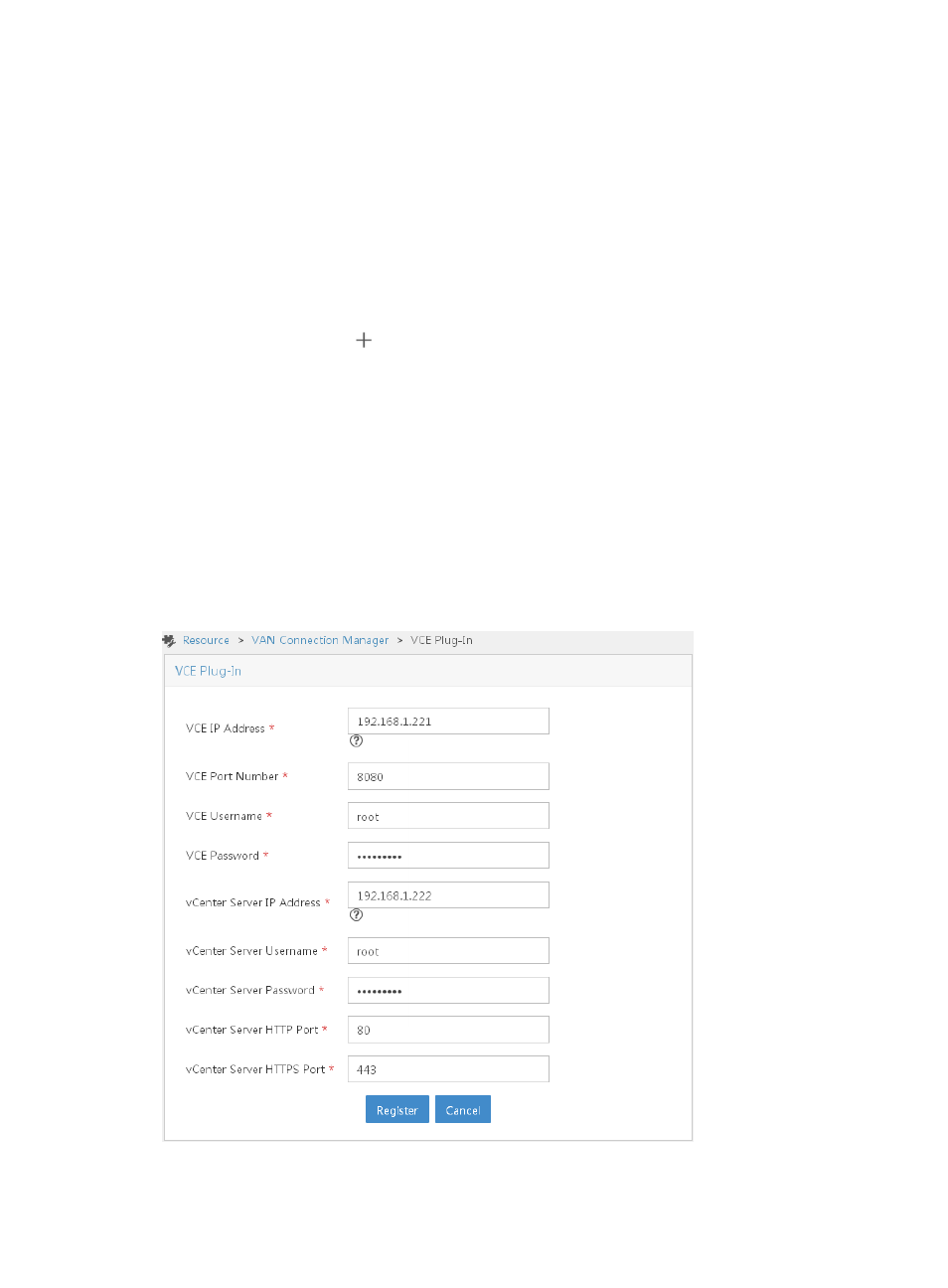
Task: Focus the VCE Port Number field
Action: tap(448, 776)
